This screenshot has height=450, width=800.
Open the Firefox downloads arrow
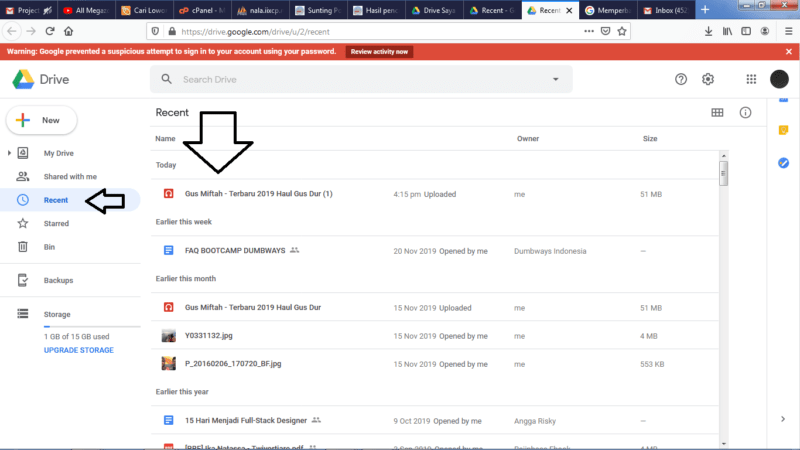tap(708, 31)
